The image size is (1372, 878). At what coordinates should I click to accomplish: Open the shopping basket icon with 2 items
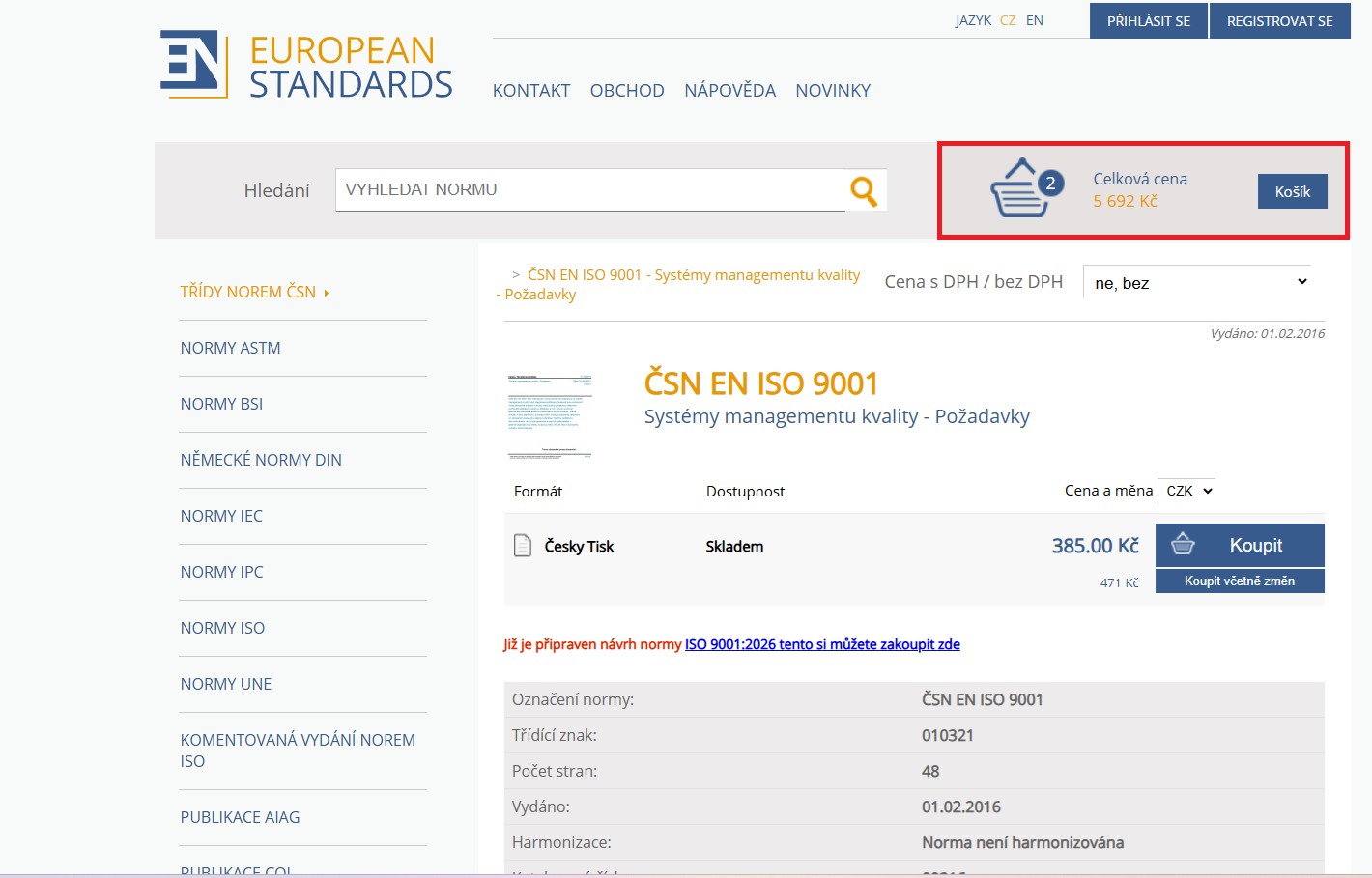tap(1022, 188)
